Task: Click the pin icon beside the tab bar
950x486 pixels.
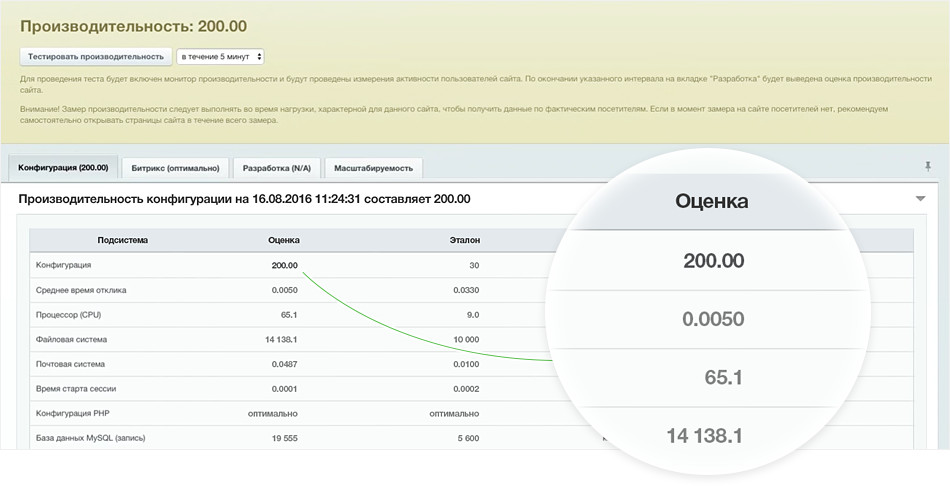Action: pyautogui.click(x=928, y=166)
